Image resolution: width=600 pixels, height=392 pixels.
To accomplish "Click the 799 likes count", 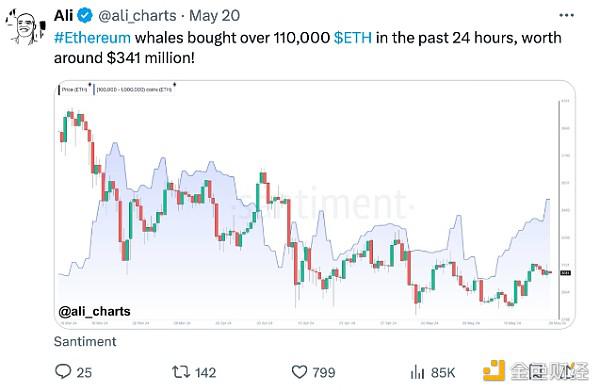I will pyautogui.click(x=324, y=372).
